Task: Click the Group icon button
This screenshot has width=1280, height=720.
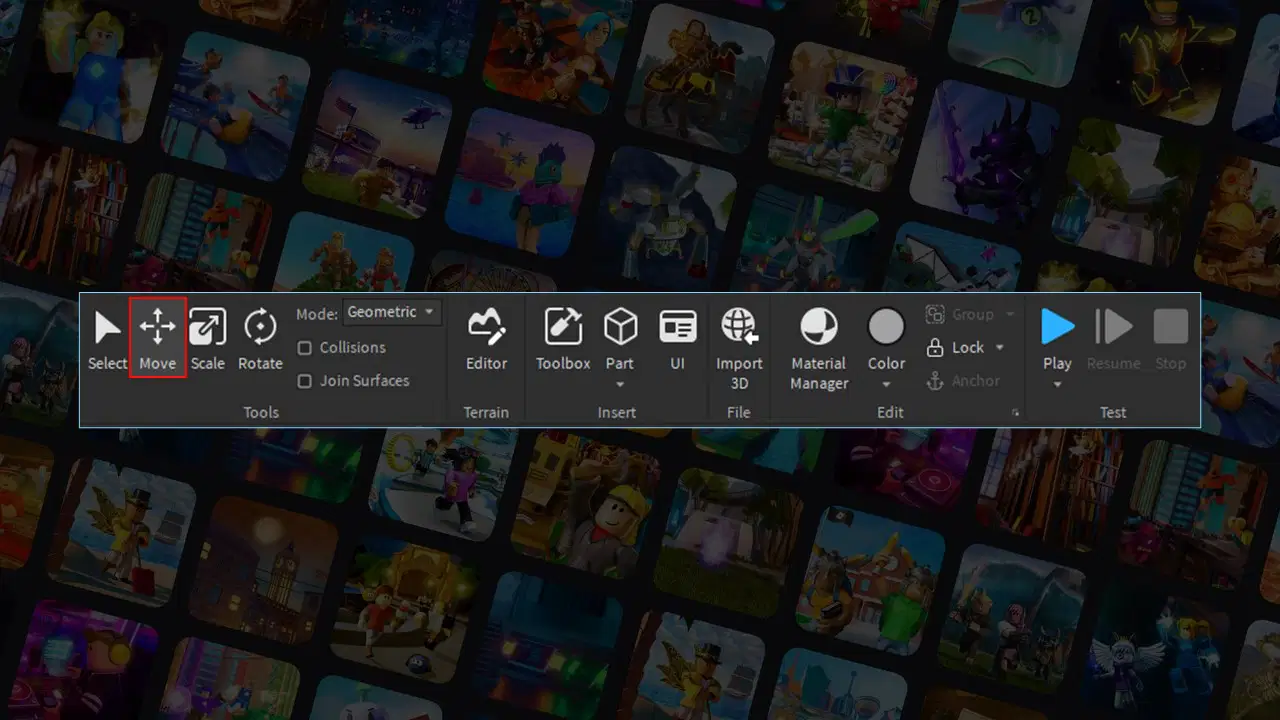Action: pos(935,314)
